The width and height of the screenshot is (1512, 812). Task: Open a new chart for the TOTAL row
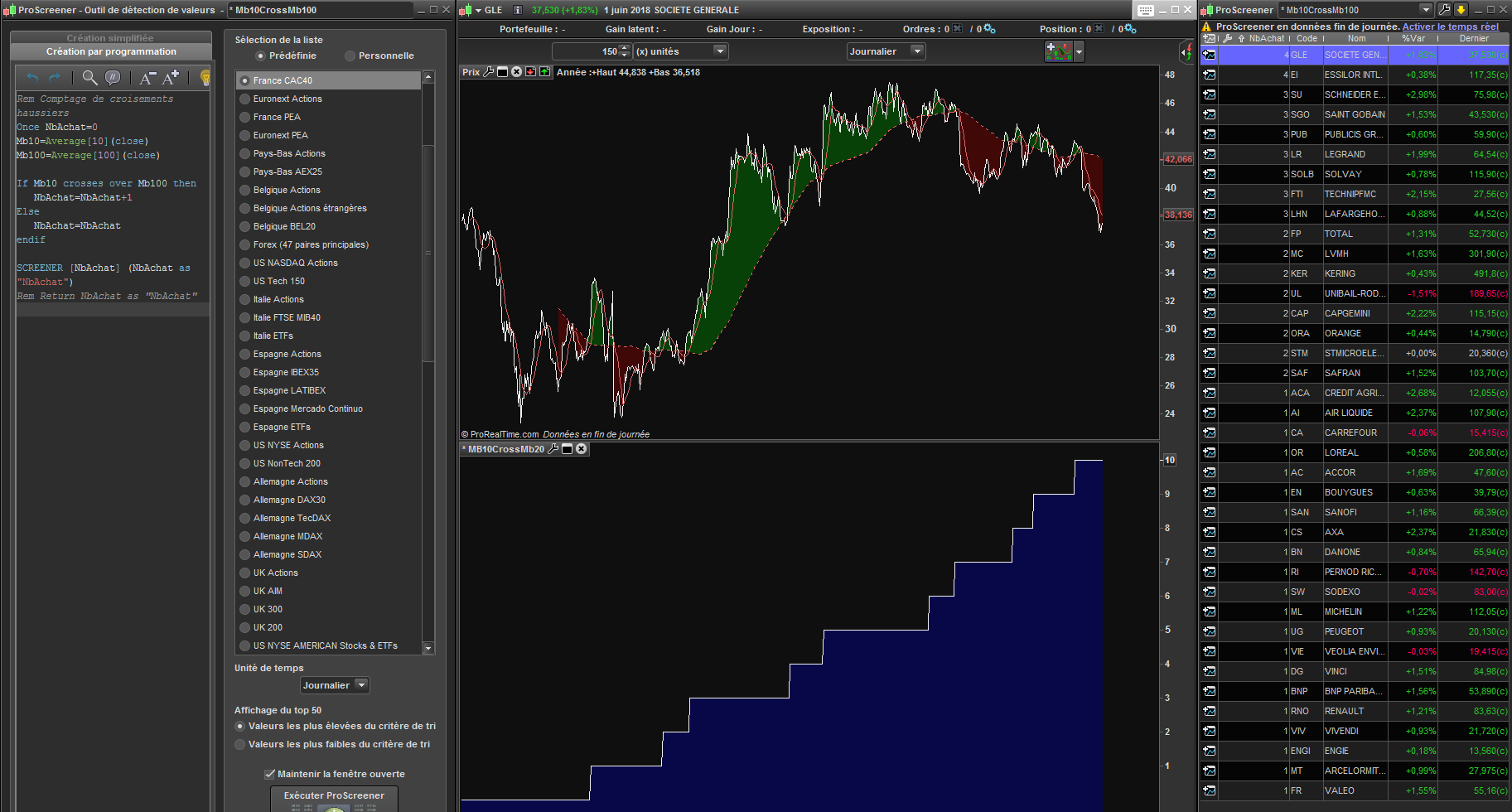click(x=1210, y=234)
